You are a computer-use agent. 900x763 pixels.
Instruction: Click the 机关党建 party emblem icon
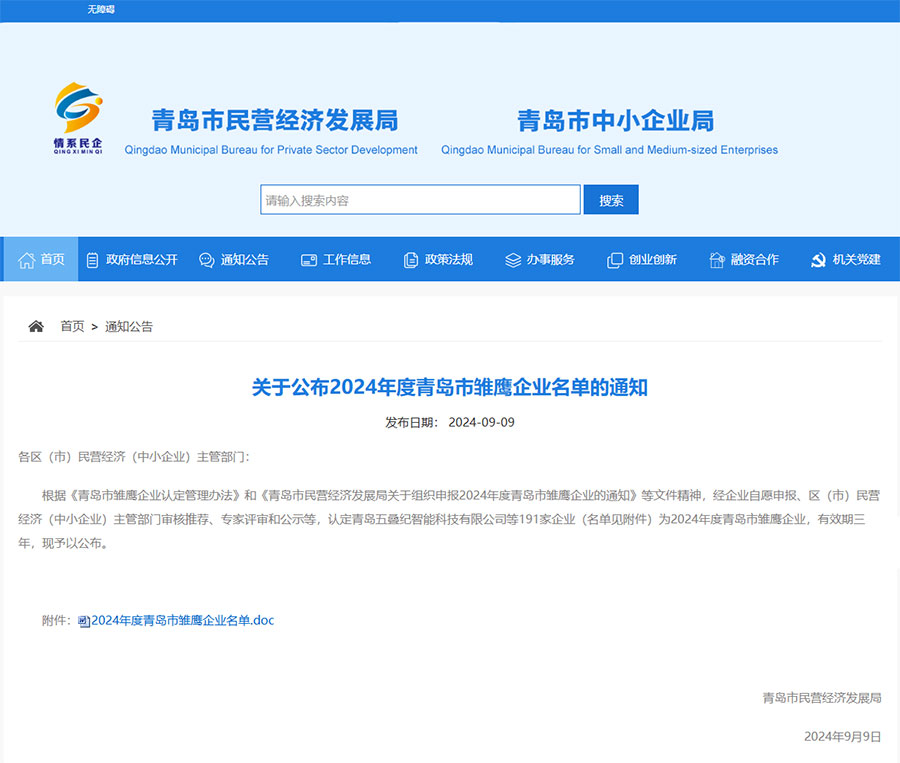(x=818, y=260)
